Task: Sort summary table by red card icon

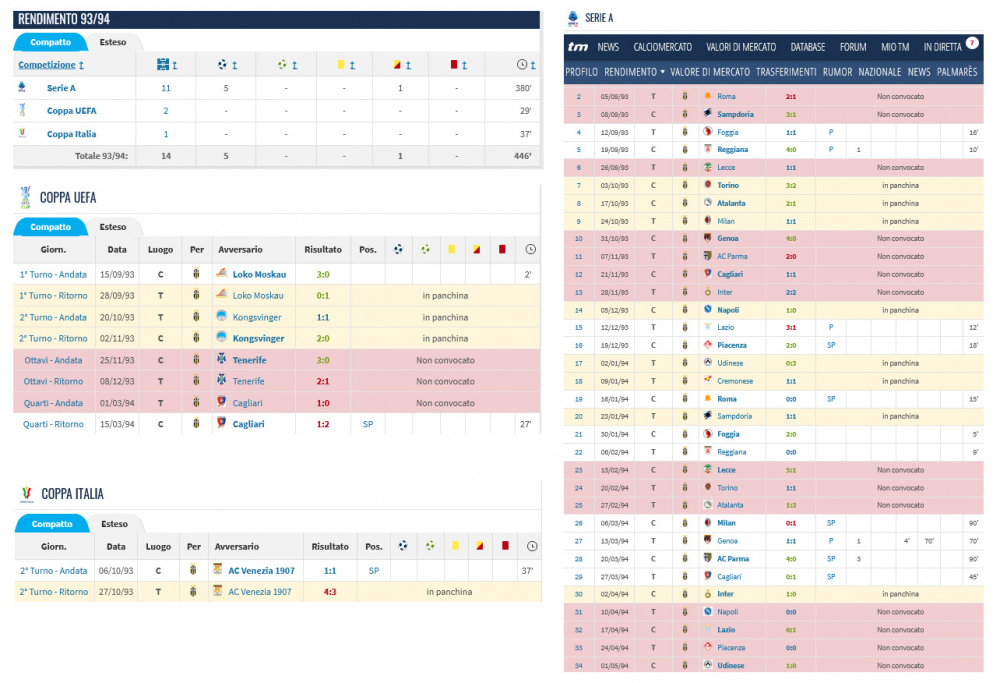Action: (457, 64)
